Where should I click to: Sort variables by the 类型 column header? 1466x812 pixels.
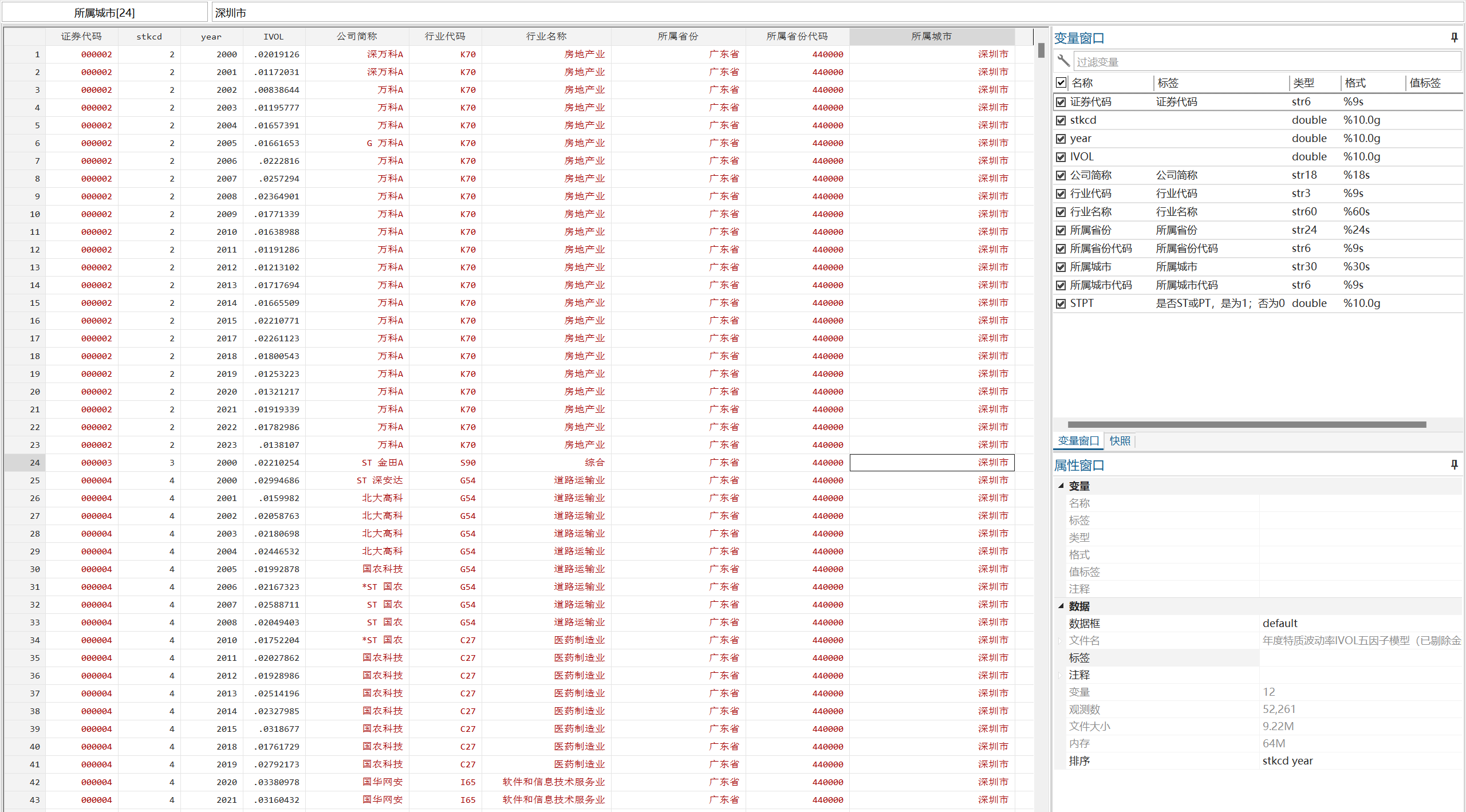[1303, 82]
